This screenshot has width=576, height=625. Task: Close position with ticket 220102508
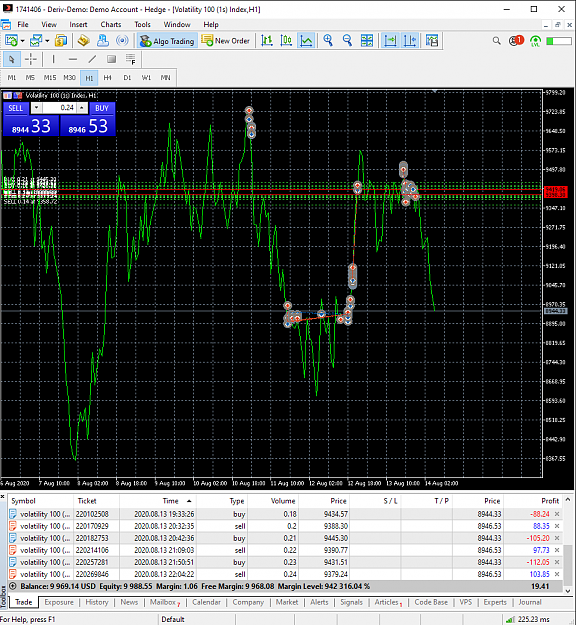(557, 514)
